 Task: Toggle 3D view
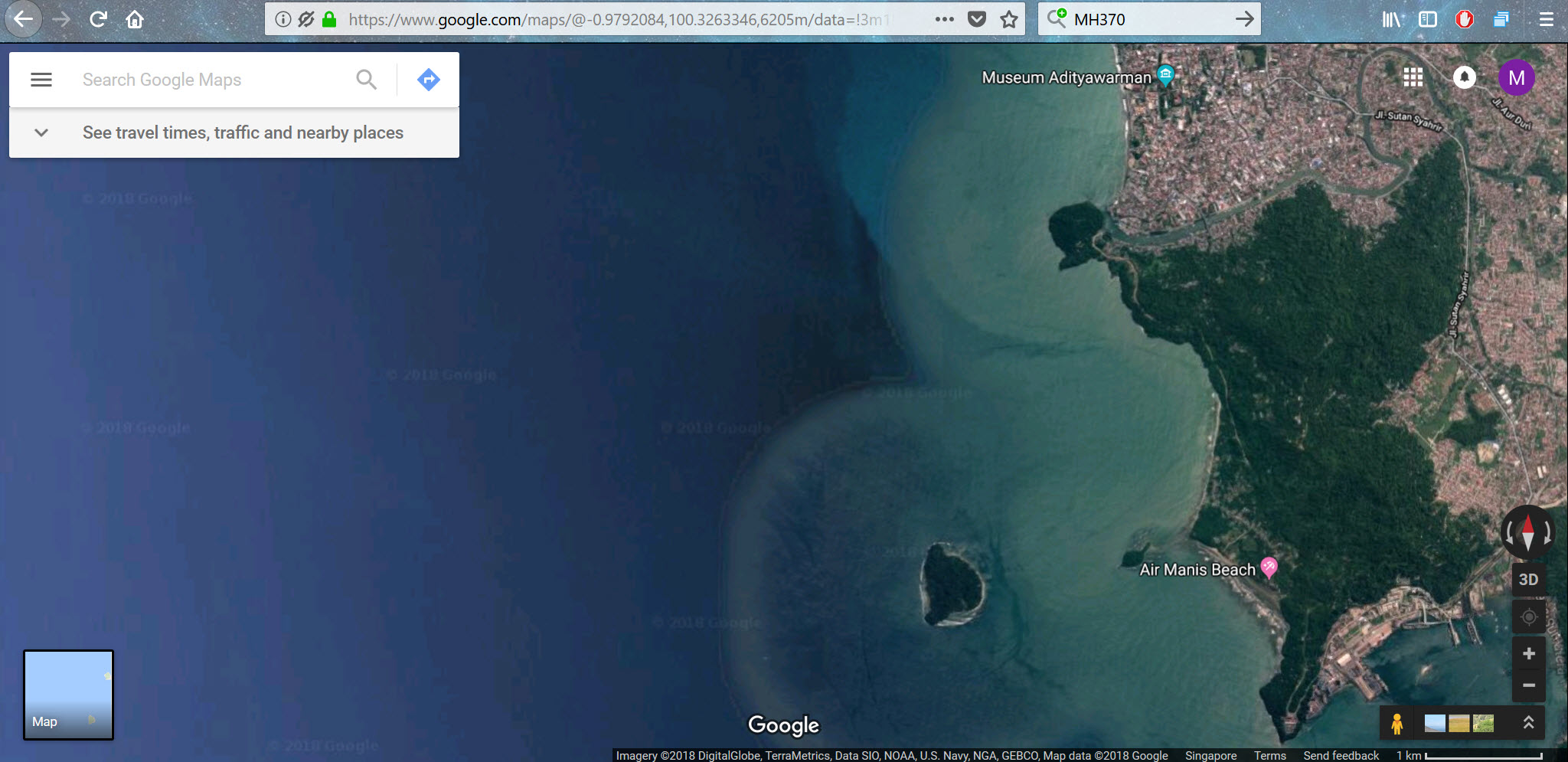coord(1529,580)
